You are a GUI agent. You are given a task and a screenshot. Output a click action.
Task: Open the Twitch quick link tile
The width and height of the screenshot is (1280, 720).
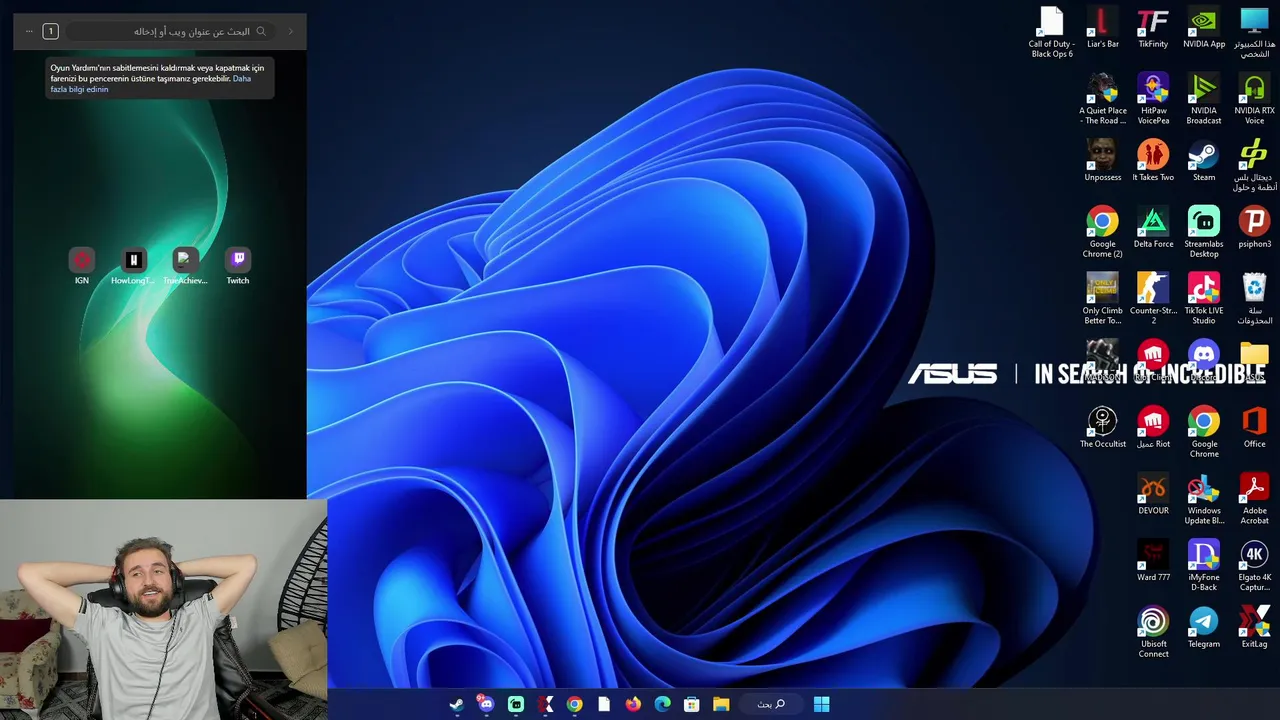(238, 266)
